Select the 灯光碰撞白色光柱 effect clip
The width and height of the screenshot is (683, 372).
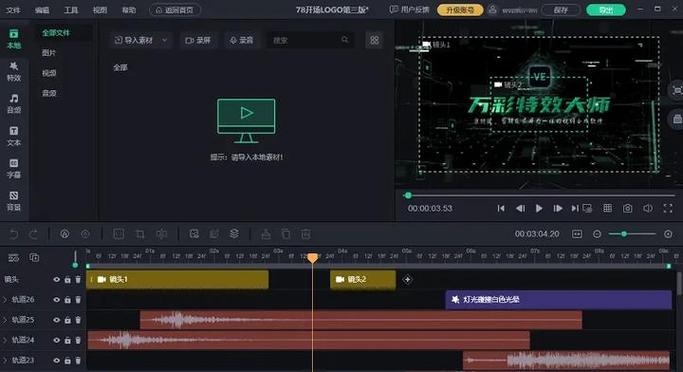pyautogui.click(x=558, y=300)
